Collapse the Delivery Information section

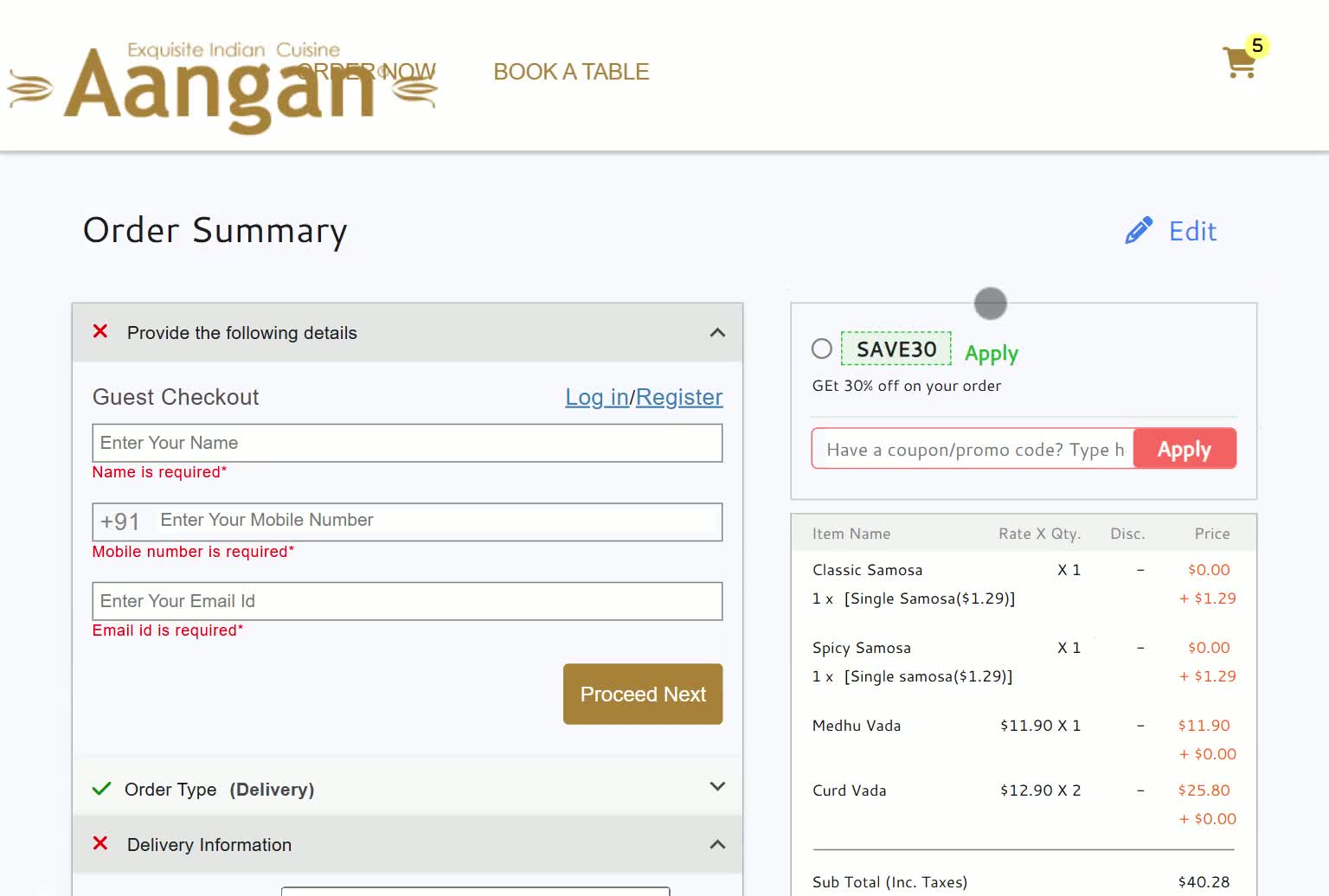(x=717, y=845)
